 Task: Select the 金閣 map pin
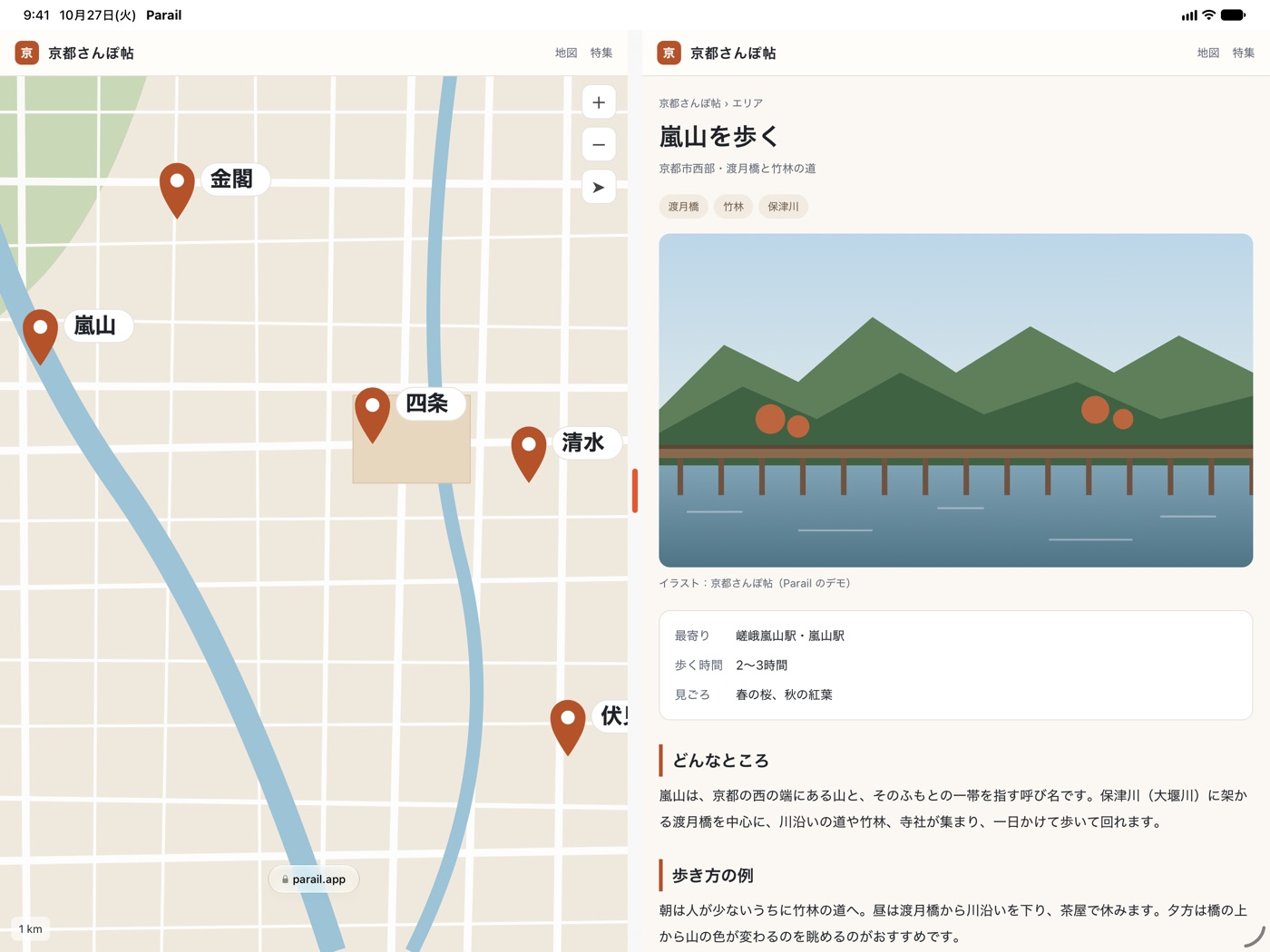pos(177,189)
